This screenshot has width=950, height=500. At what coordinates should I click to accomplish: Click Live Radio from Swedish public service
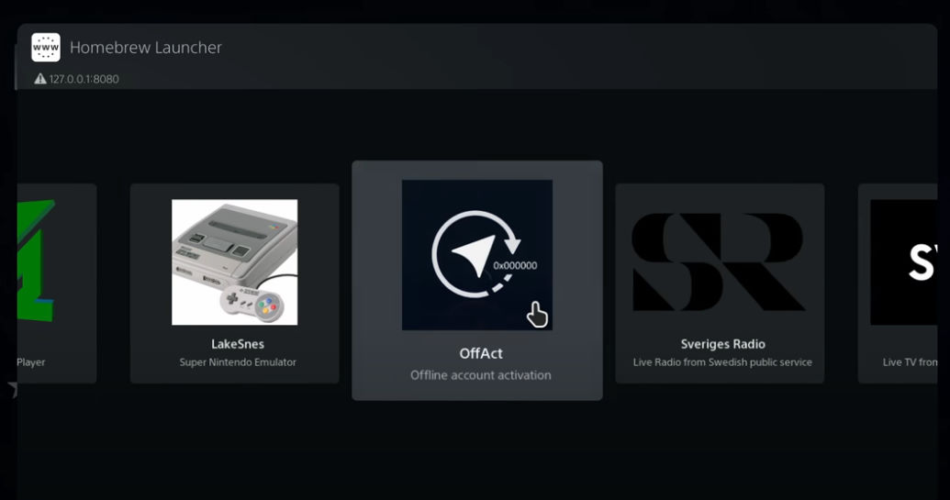click(x=722, y=362)
